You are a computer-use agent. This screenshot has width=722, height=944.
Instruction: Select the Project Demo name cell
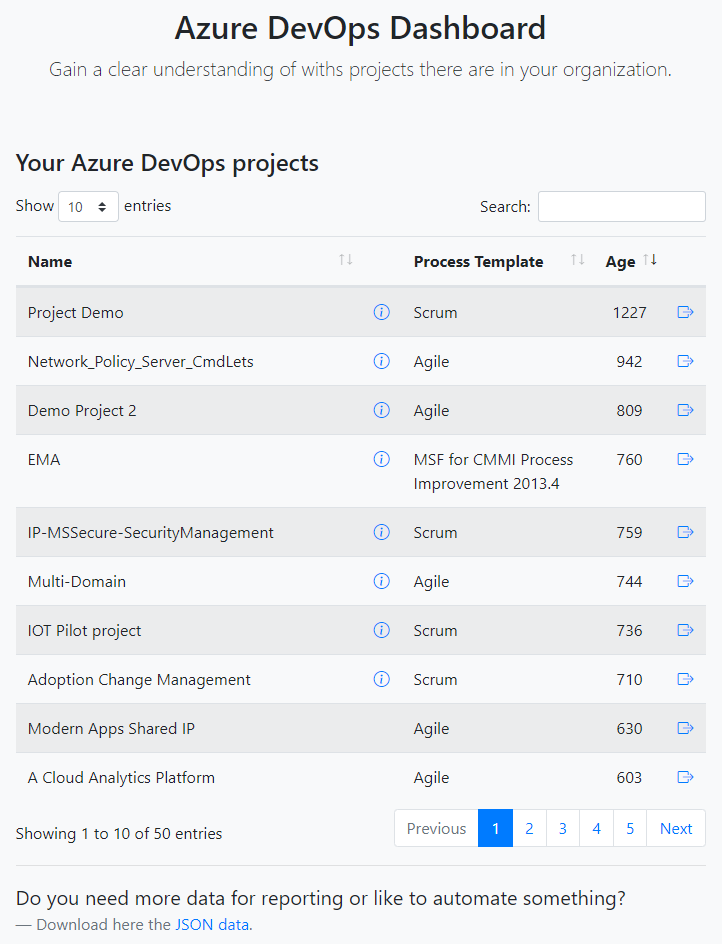[x=75, y=312]
